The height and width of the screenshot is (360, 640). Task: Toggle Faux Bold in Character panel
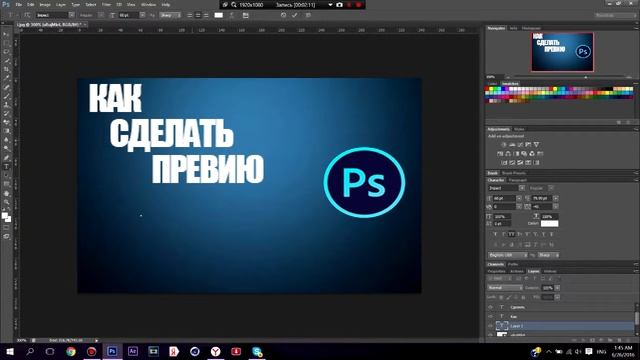(x=496, y=234)
